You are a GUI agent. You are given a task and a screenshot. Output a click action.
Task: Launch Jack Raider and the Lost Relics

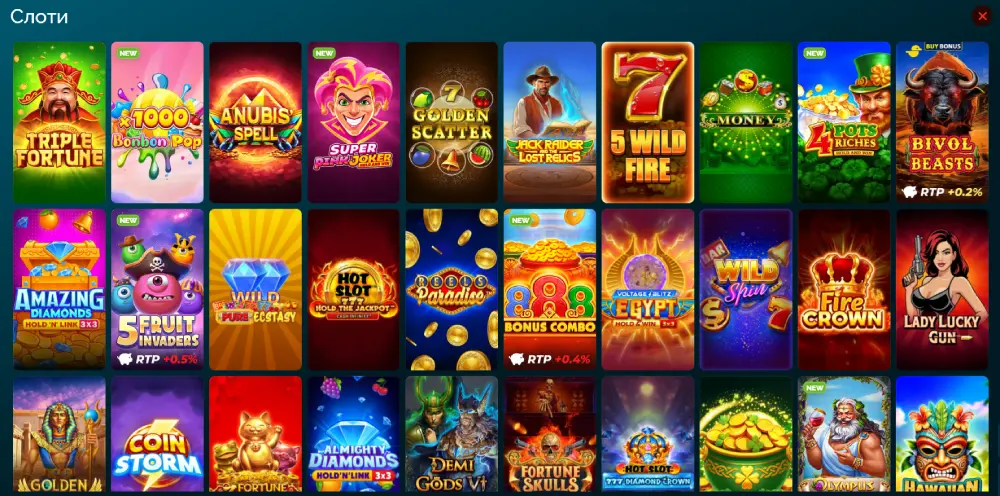click(550, 122)
